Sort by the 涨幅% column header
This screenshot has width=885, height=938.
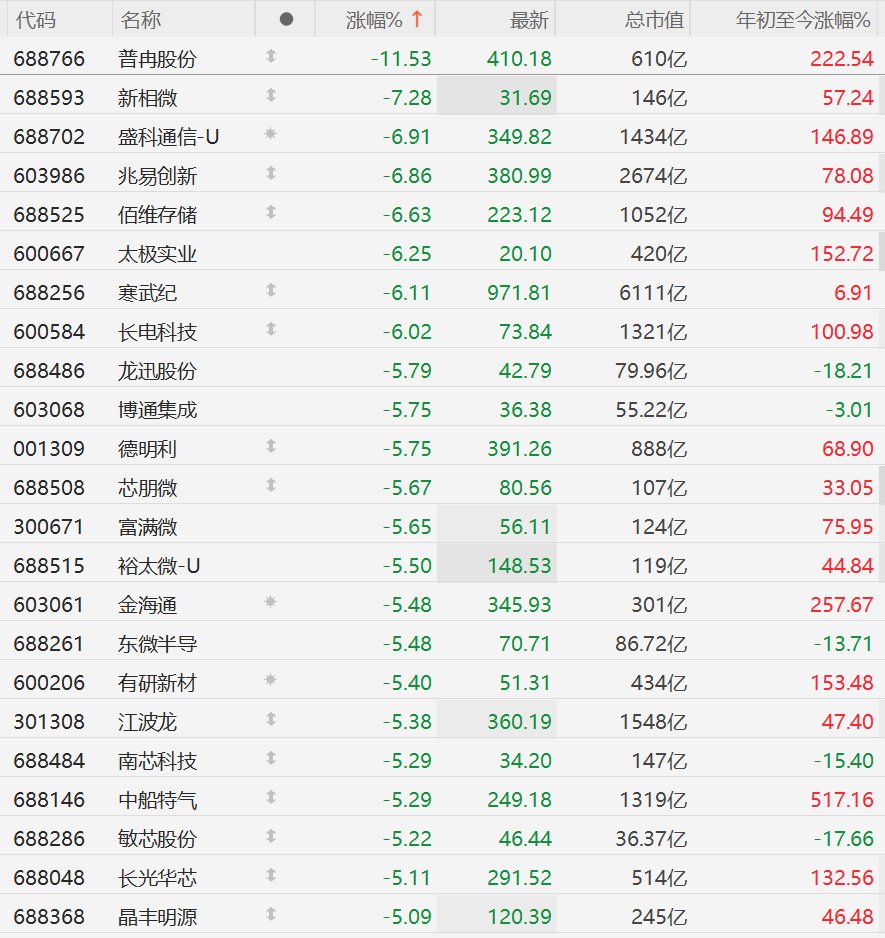(x=374, y=20)
